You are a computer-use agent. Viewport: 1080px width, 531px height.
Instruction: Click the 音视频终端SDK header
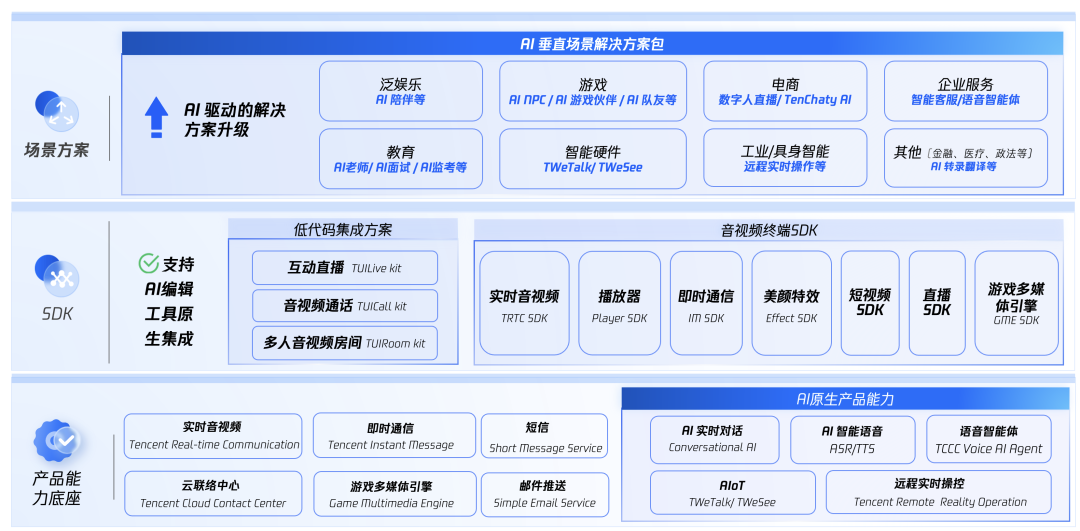click(768, 230)
